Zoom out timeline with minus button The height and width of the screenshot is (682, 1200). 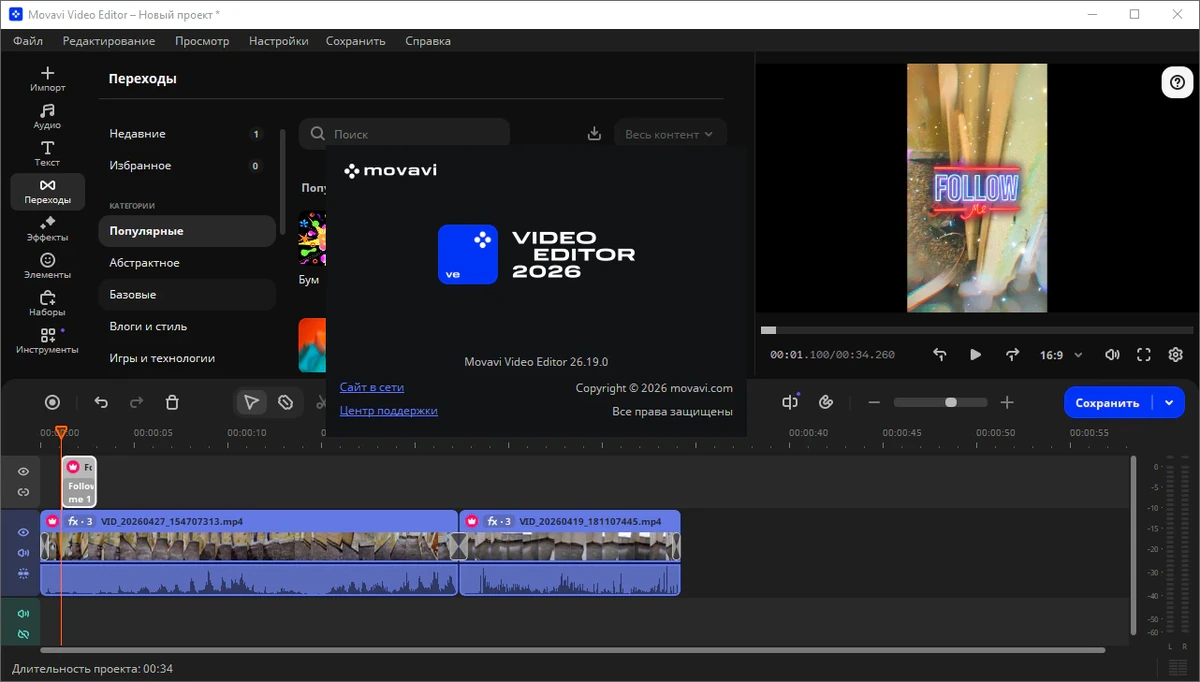point(874,402)
